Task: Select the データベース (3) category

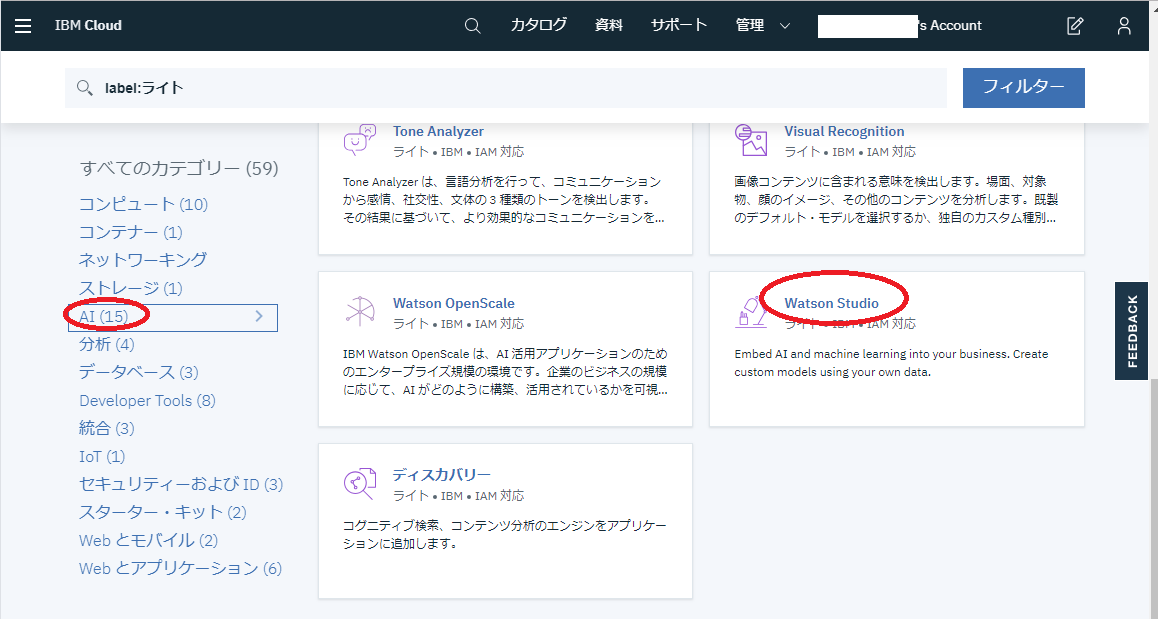Action: coord(139,372)
